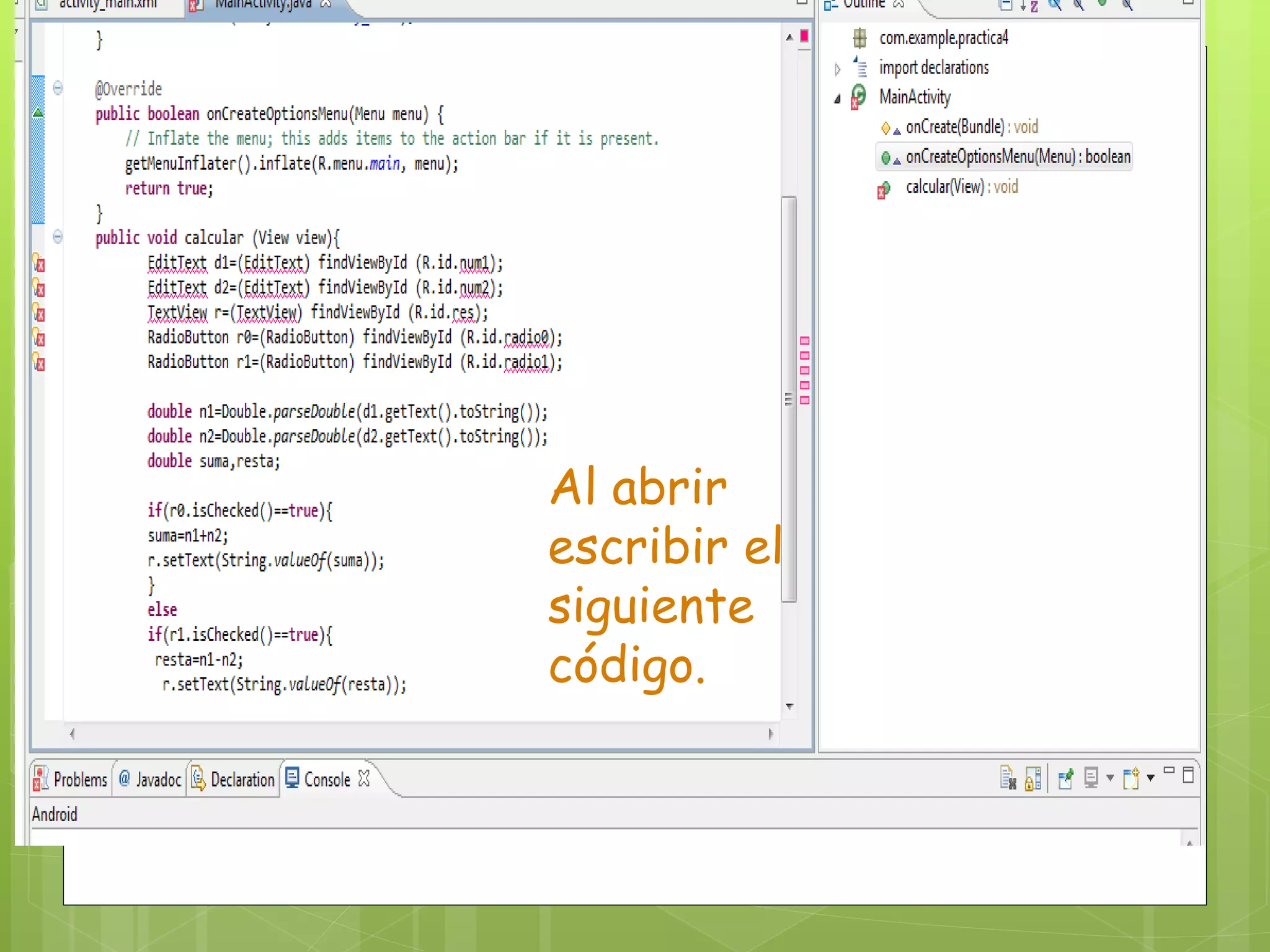Click the error marker on the RadioButton r0 line

[x=38, y=337]
